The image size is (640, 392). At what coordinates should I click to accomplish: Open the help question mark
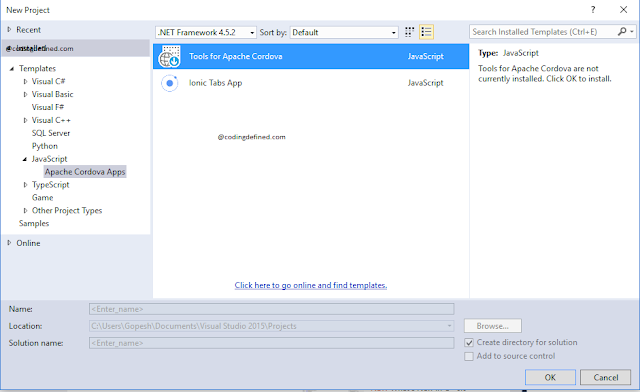tap(593, 10)
